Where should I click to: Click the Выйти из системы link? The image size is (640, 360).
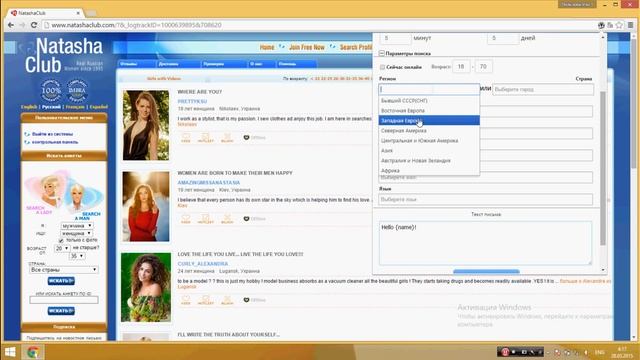(52, 134)
